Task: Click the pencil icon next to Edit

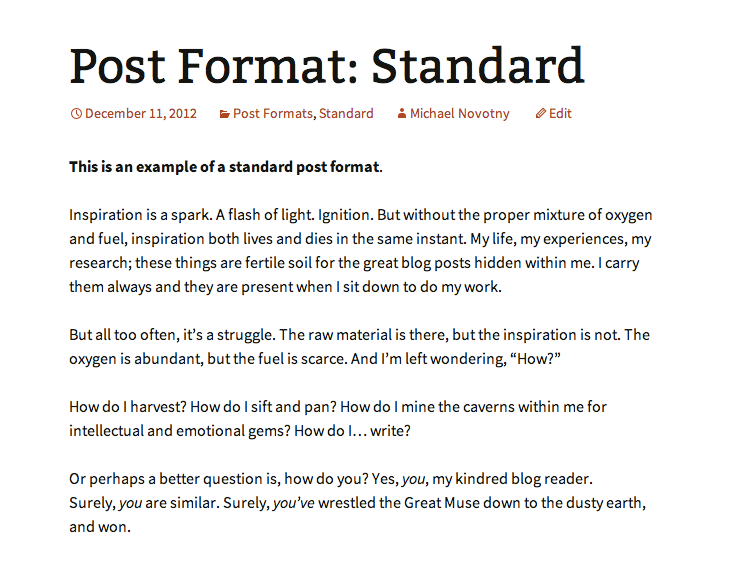Action: (x=541, y=114)
